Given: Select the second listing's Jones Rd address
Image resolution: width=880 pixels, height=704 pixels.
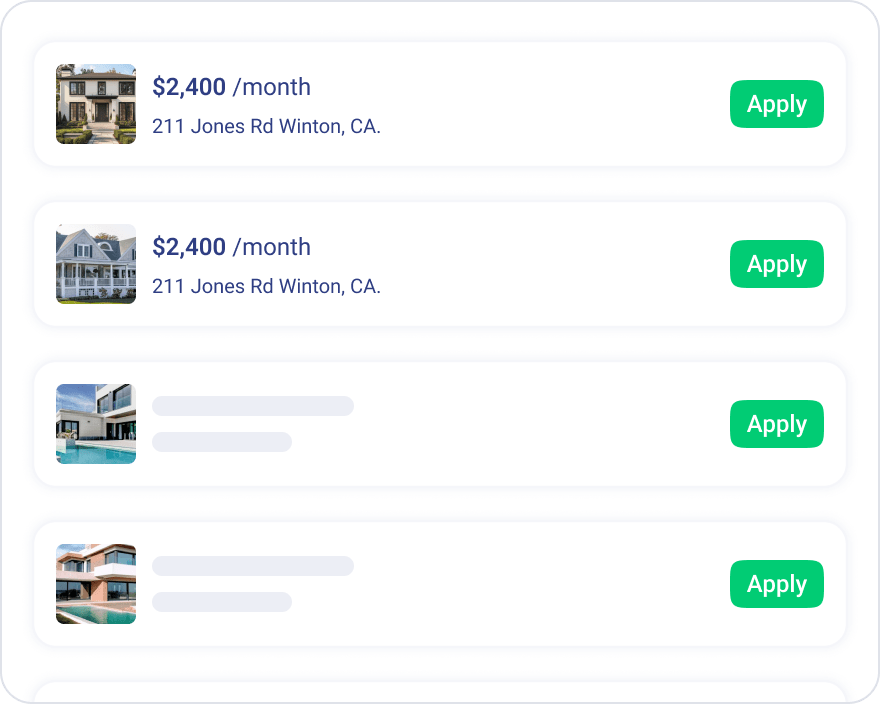Looking at the screenshot, I should (x=266, y=287).
